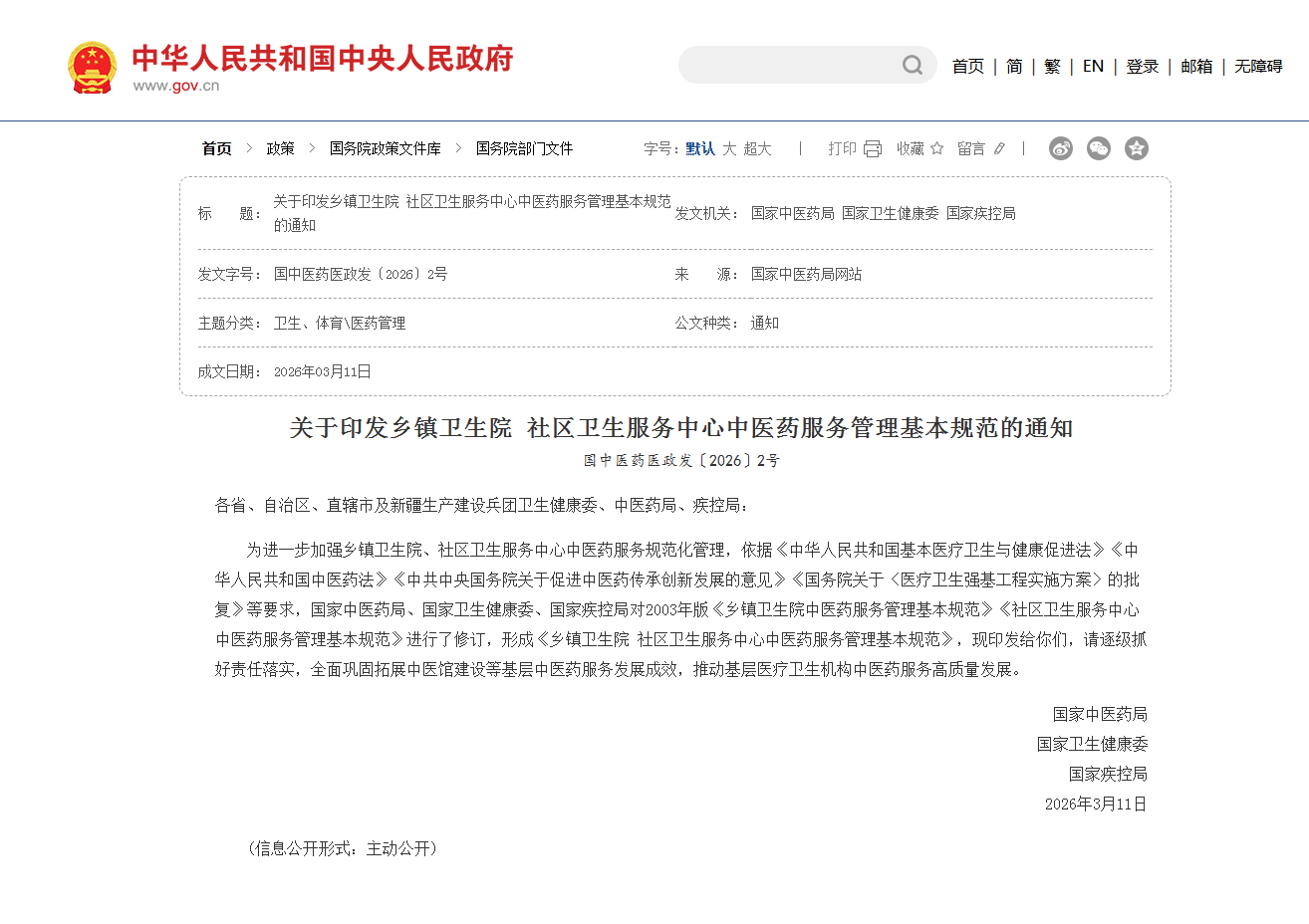Enable 无障碍 accessibility mode
Image resolution: width=1309 pixels, height=924 pixels.
1258,67
